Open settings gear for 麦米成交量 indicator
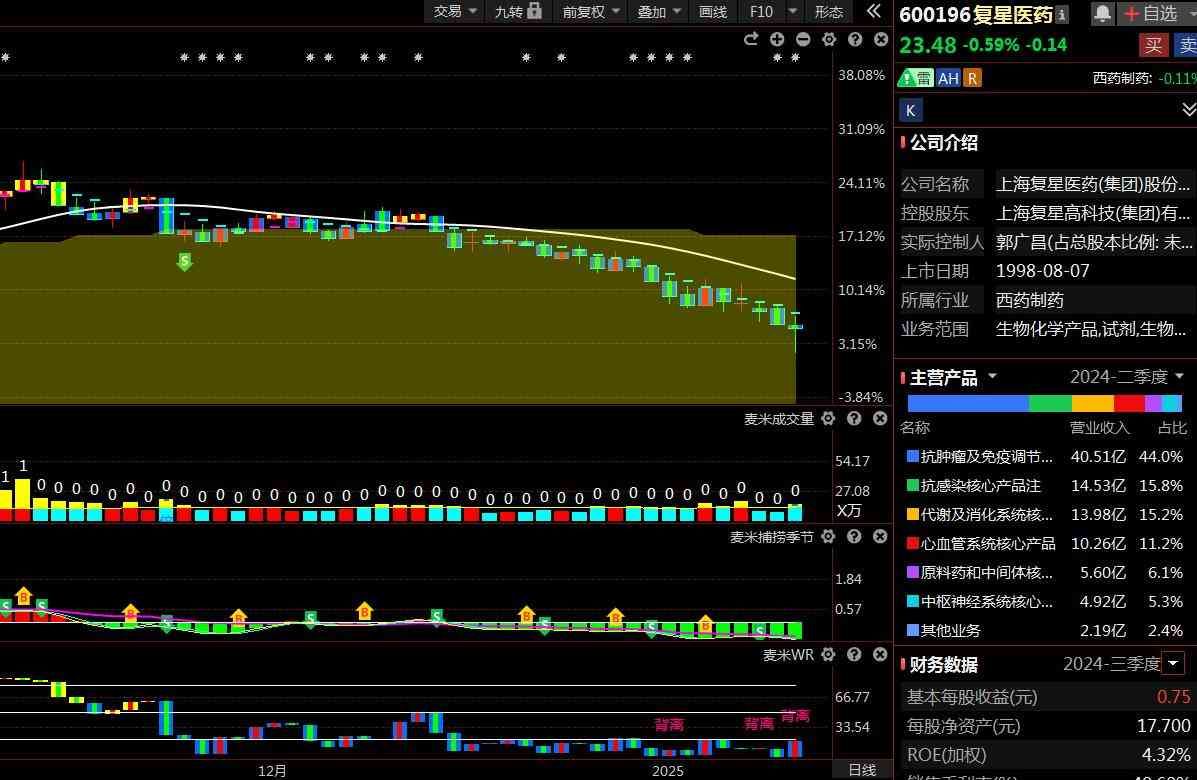Image resolution: width=1197 pixels, height=780 pixels. [828, 419]
